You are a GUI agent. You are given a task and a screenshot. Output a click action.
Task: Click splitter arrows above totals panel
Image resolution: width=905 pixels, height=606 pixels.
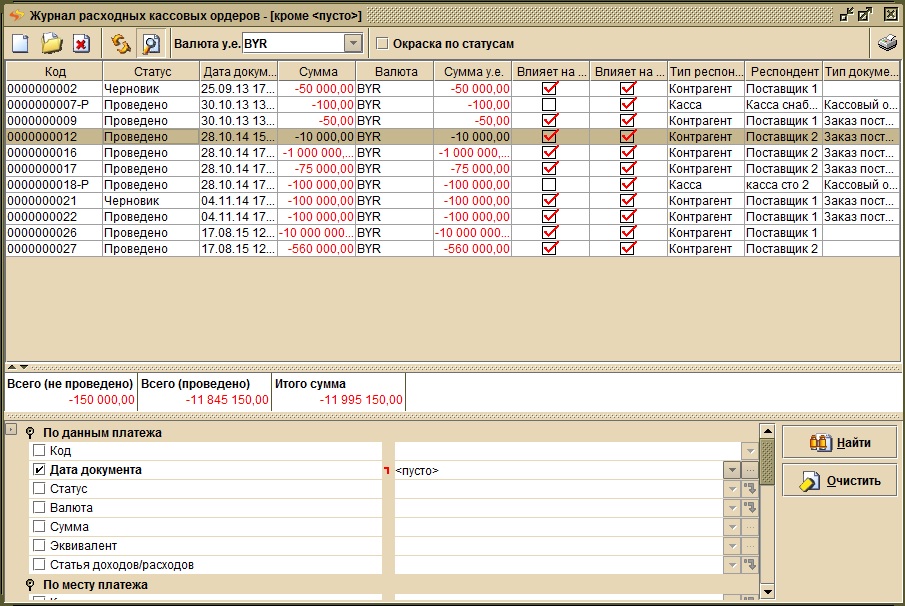tap(17, 366)
